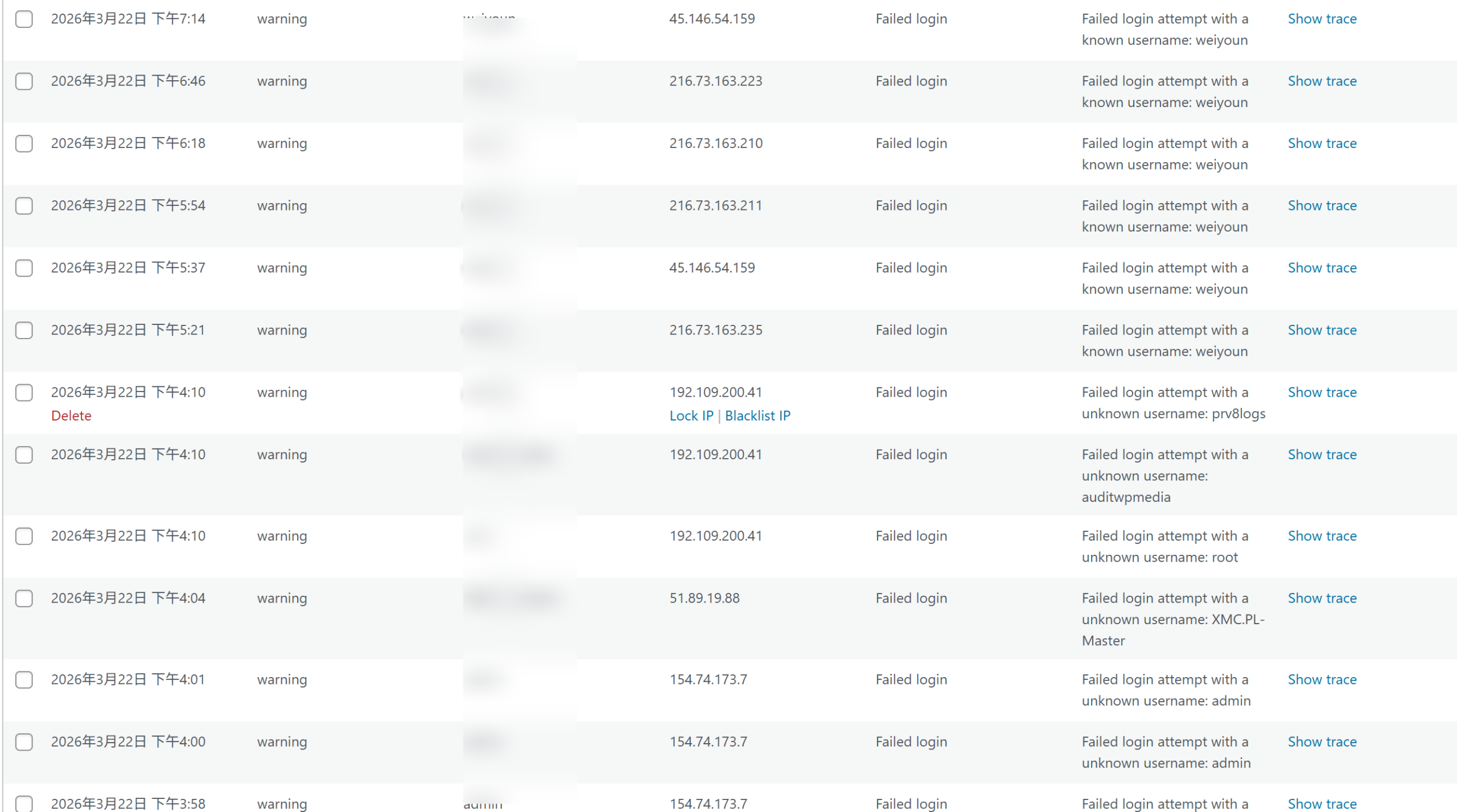Mark the 下午5:54 log row checkbox

click(x=24, y=205)
